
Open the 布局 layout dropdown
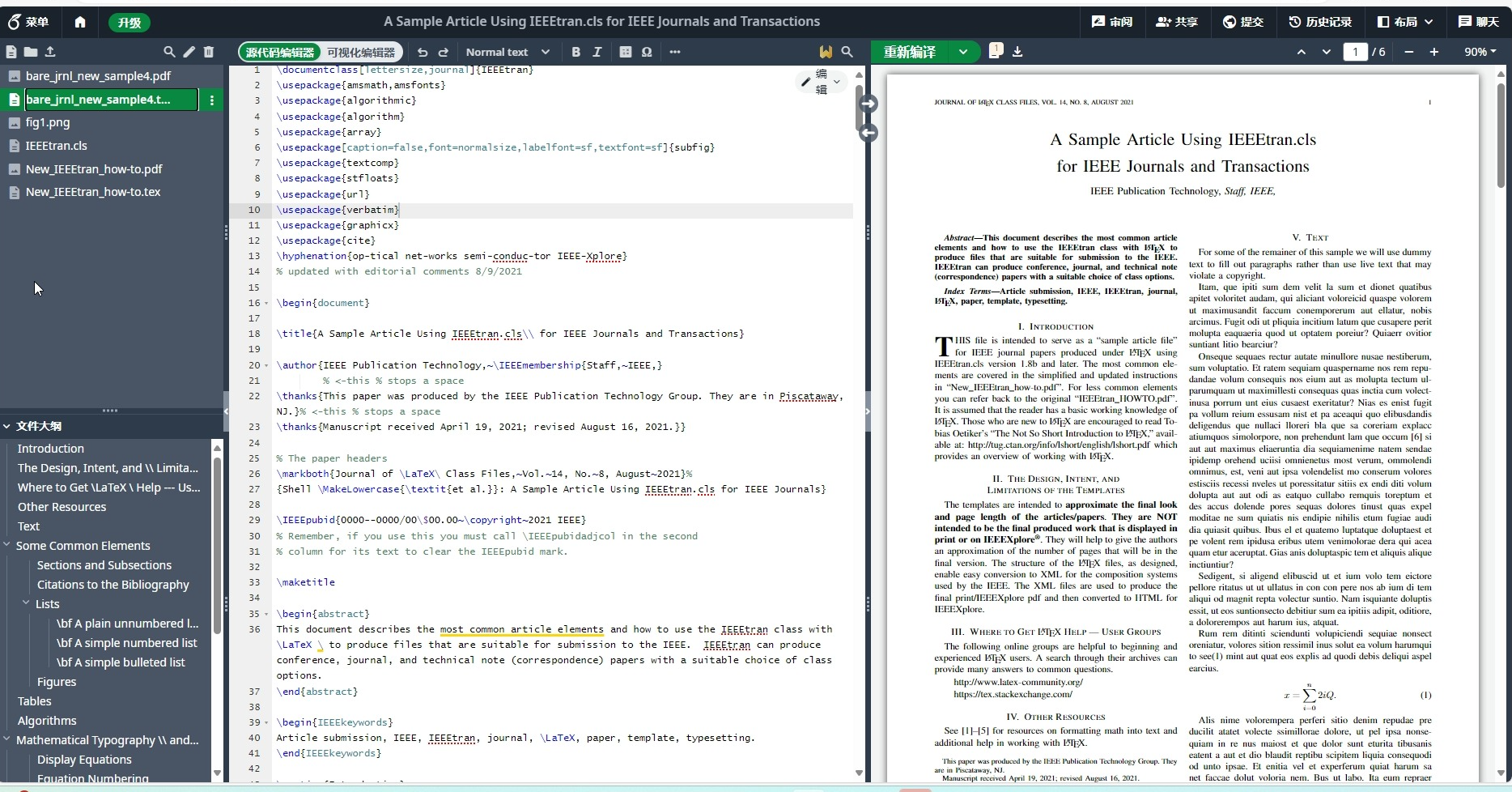[x=1405, y=22]
